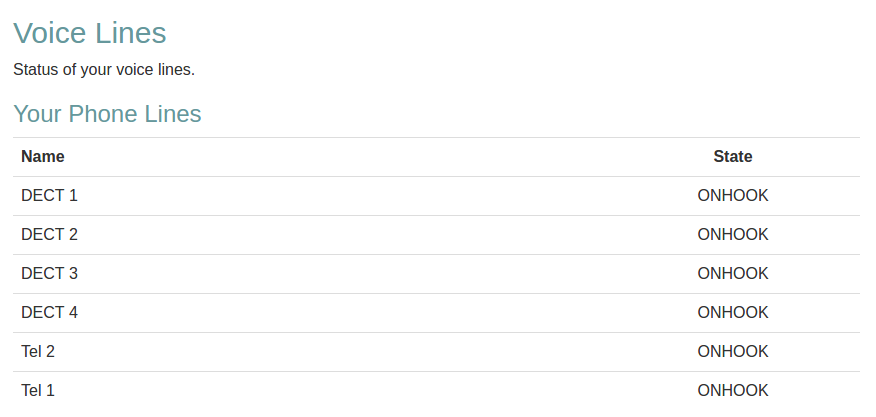This screenshot has height=417, width=876.
Task: Click the ONHOOK state for DECT 1
Action: pos(733,195)
